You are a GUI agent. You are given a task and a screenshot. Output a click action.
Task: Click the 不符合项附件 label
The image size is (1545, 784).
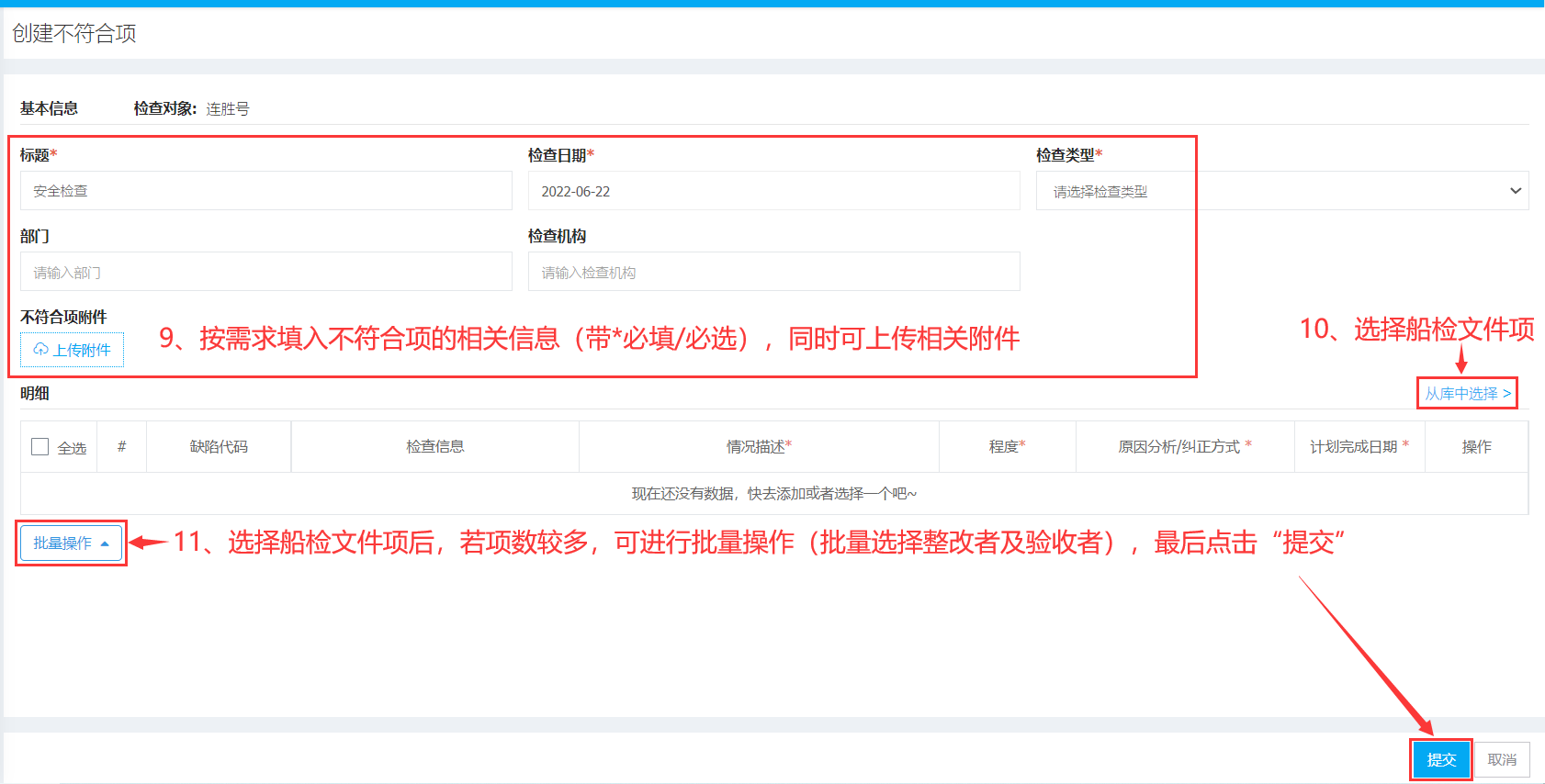pyautogui.click(x=63, y=317)
